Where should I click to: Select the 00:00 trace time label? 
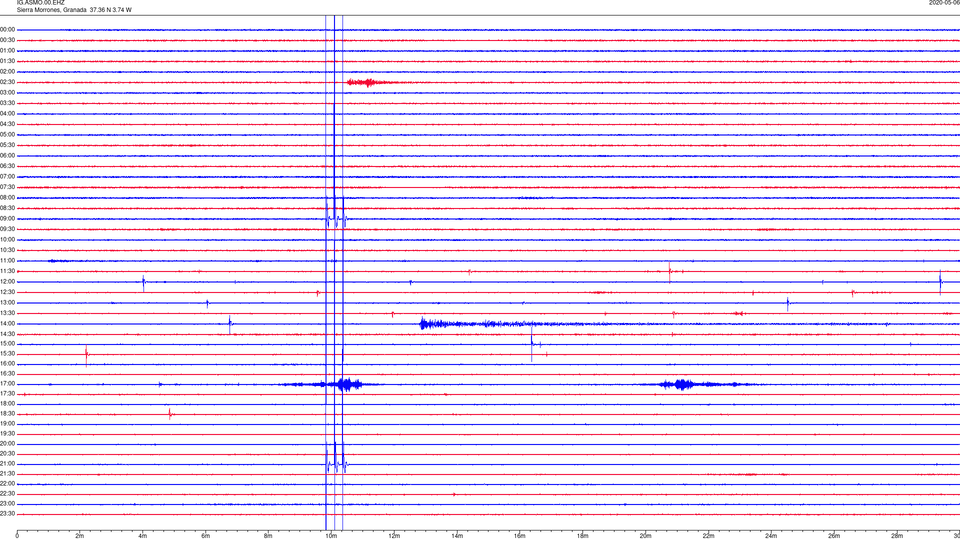[x=7, y=29]
